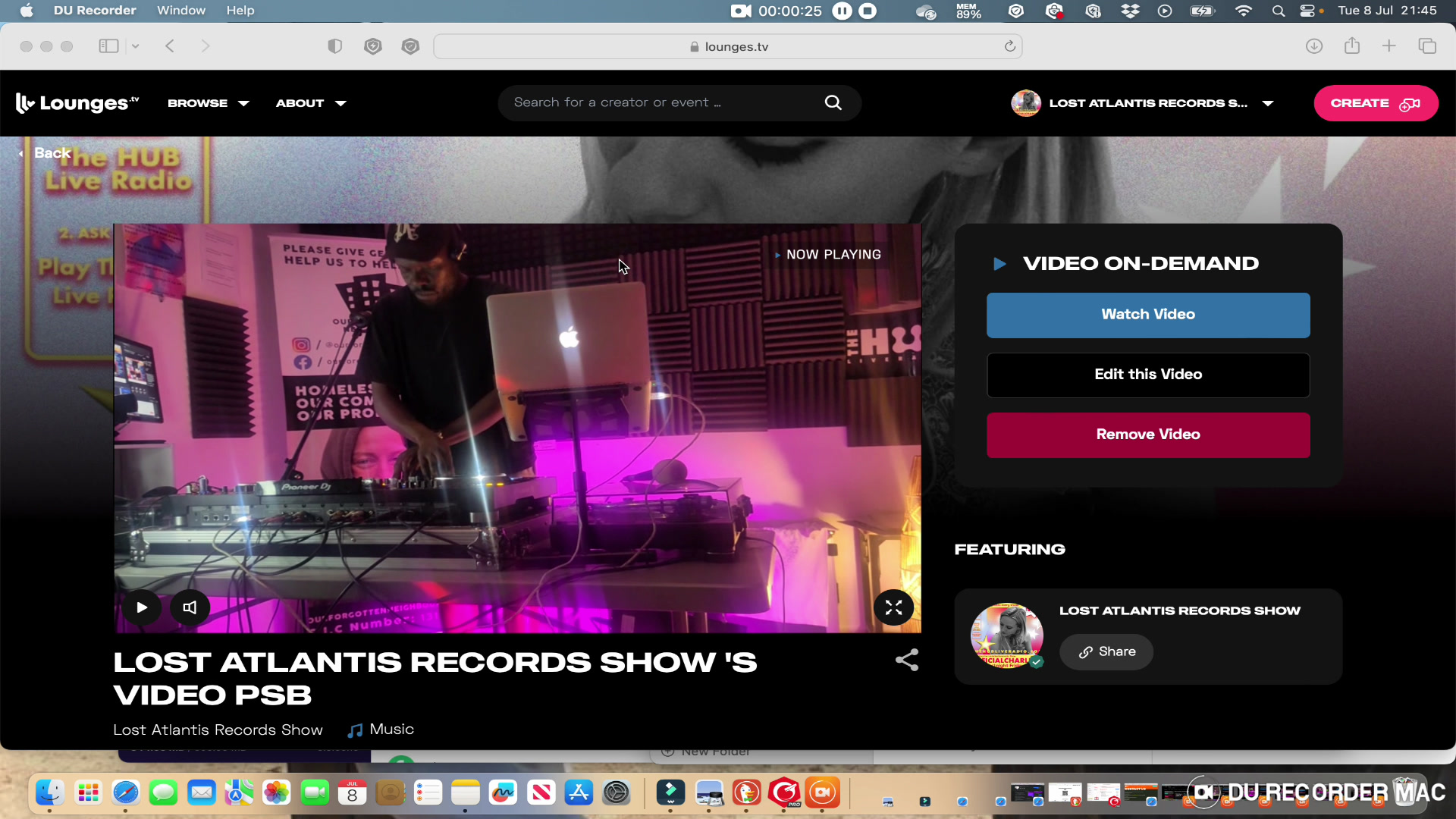The image size is (1456, 819).
Task: Click the Remove Video button
Action: [x=1148, y=435]
